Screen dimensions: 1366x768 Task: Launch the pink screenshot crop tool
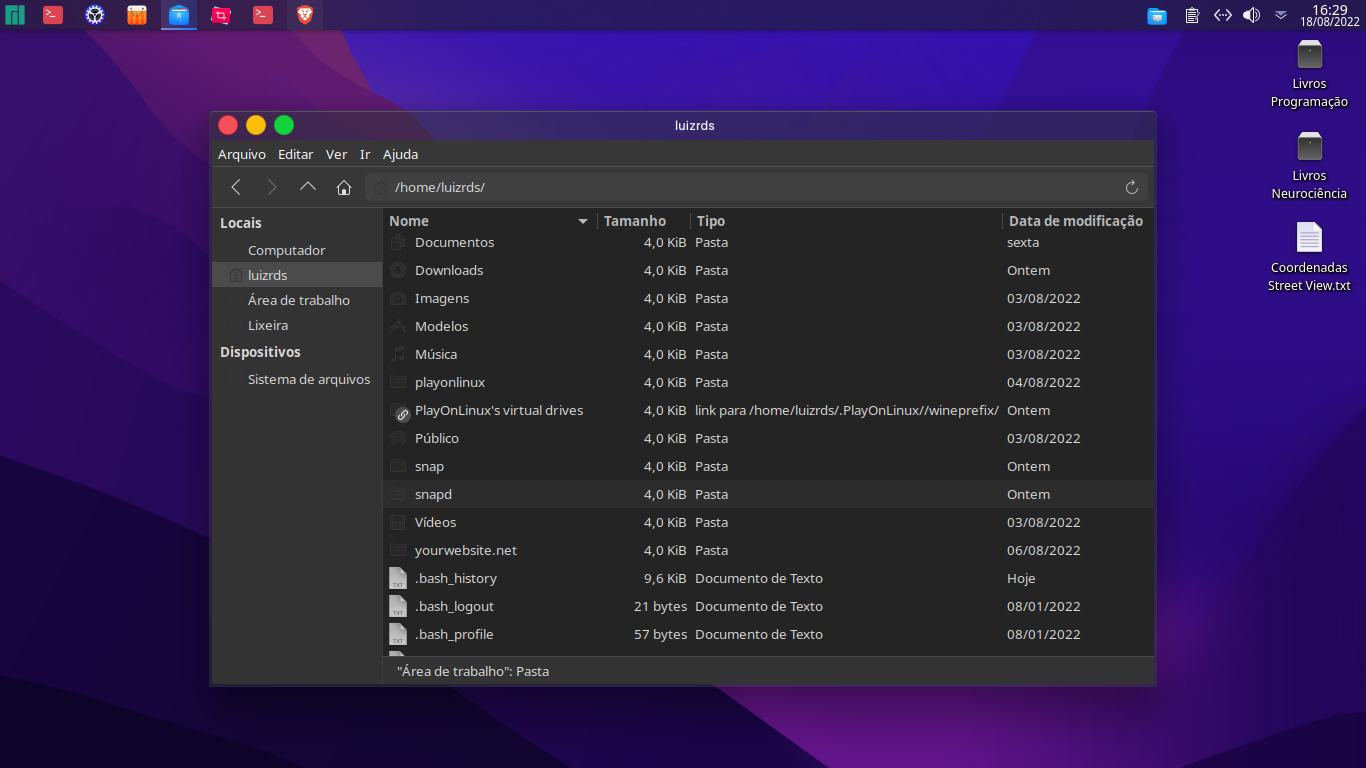point(221,15)
